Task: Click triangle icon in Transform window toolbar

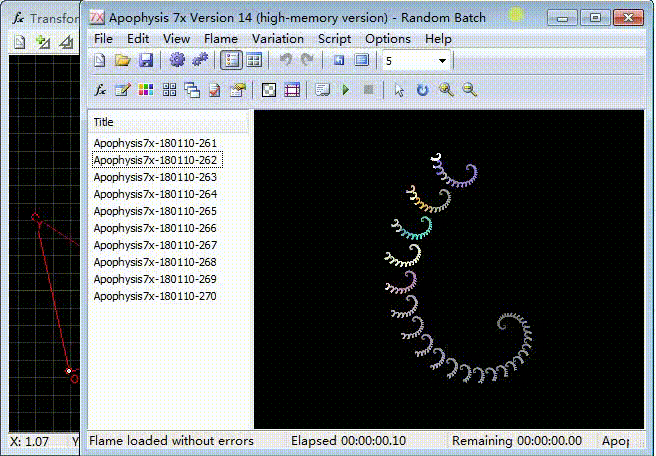Action: (66, 42)
